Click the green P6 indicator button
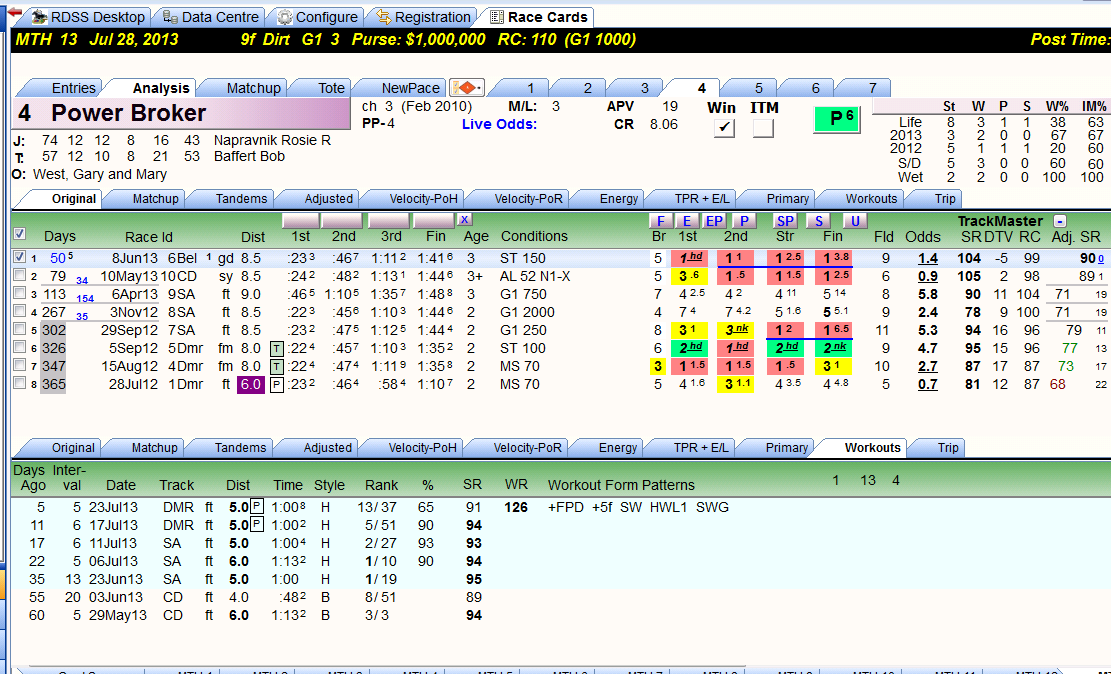This screenshot has width=1111, height=674. 837,118
